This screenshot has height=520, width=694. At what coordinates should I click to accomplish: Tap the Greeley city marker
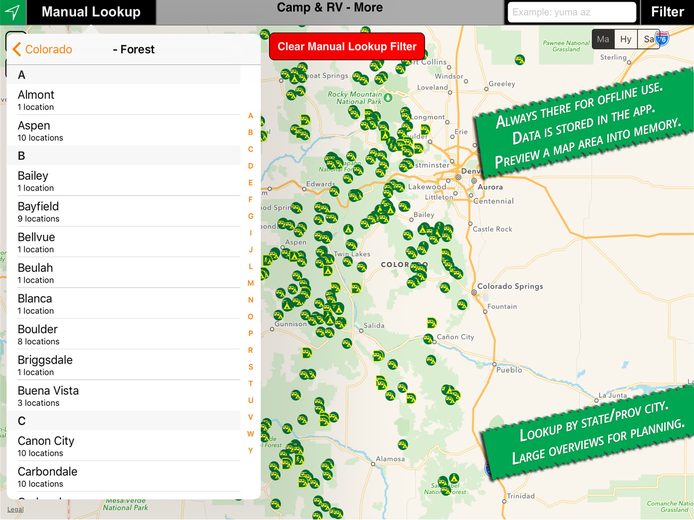[x=486, y=89]
